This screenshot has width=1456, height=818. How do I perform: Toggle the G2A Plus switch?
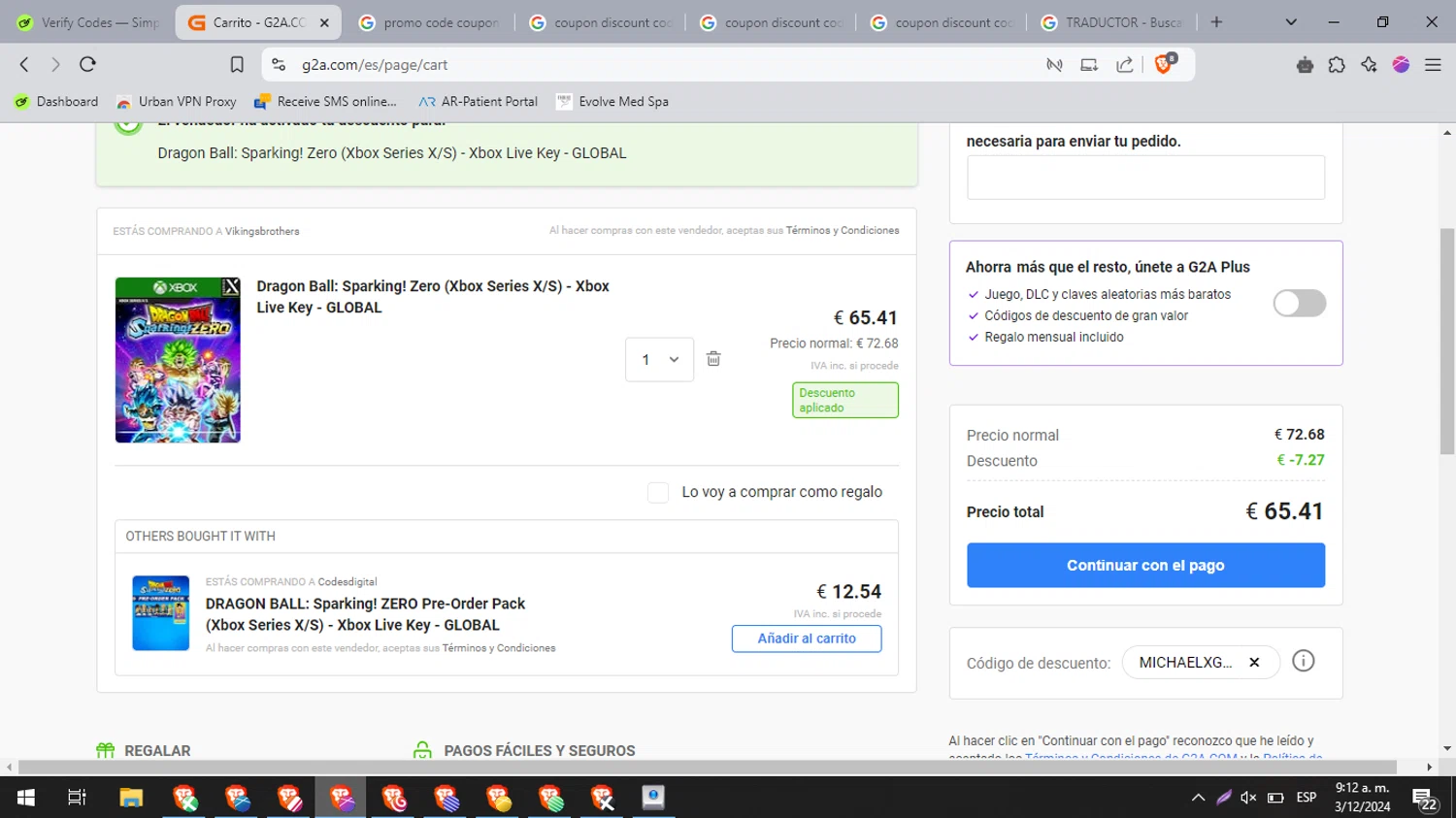pos(1300,304)
